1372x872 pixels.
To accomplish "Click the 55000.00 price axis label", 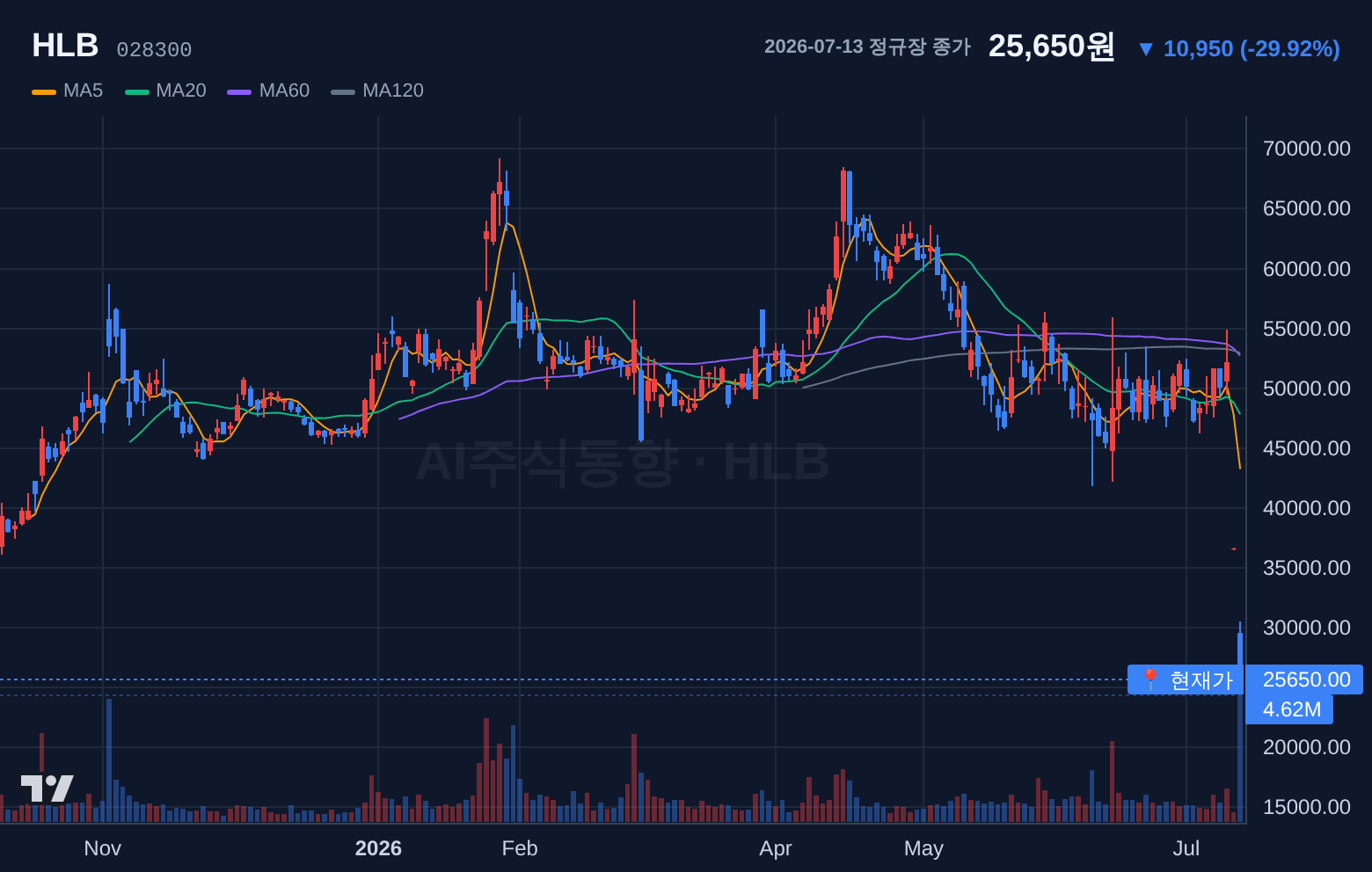I will pos(1306,329).
